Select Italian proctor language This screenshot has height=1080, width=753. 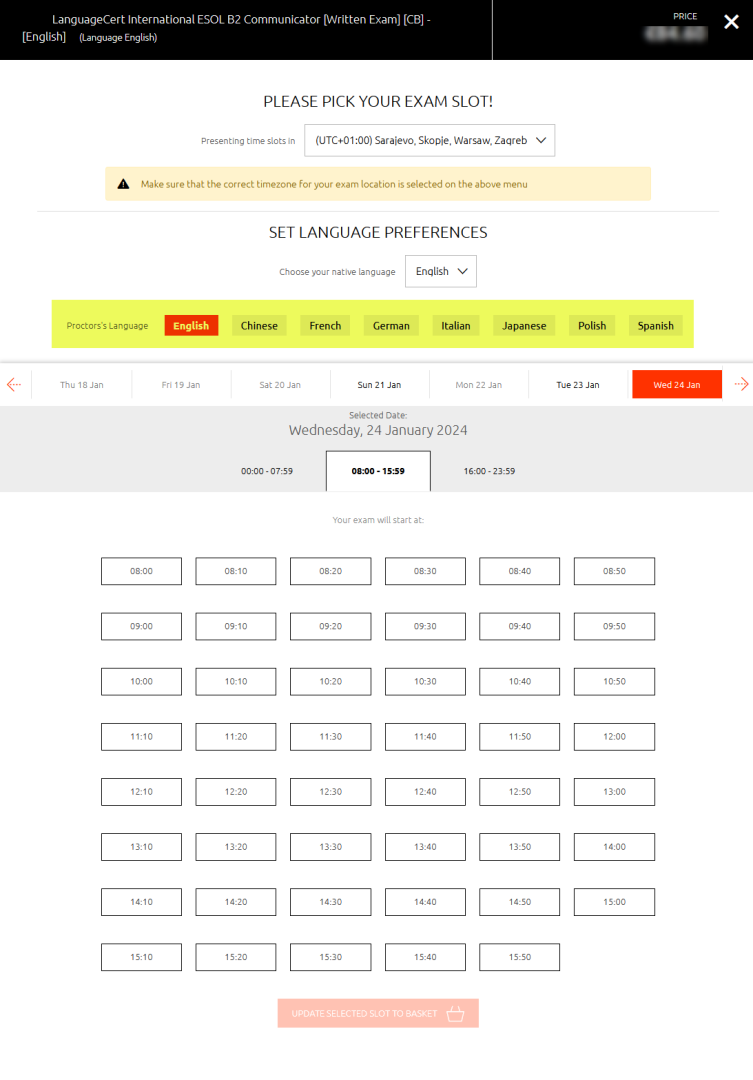tap(456, 326)
